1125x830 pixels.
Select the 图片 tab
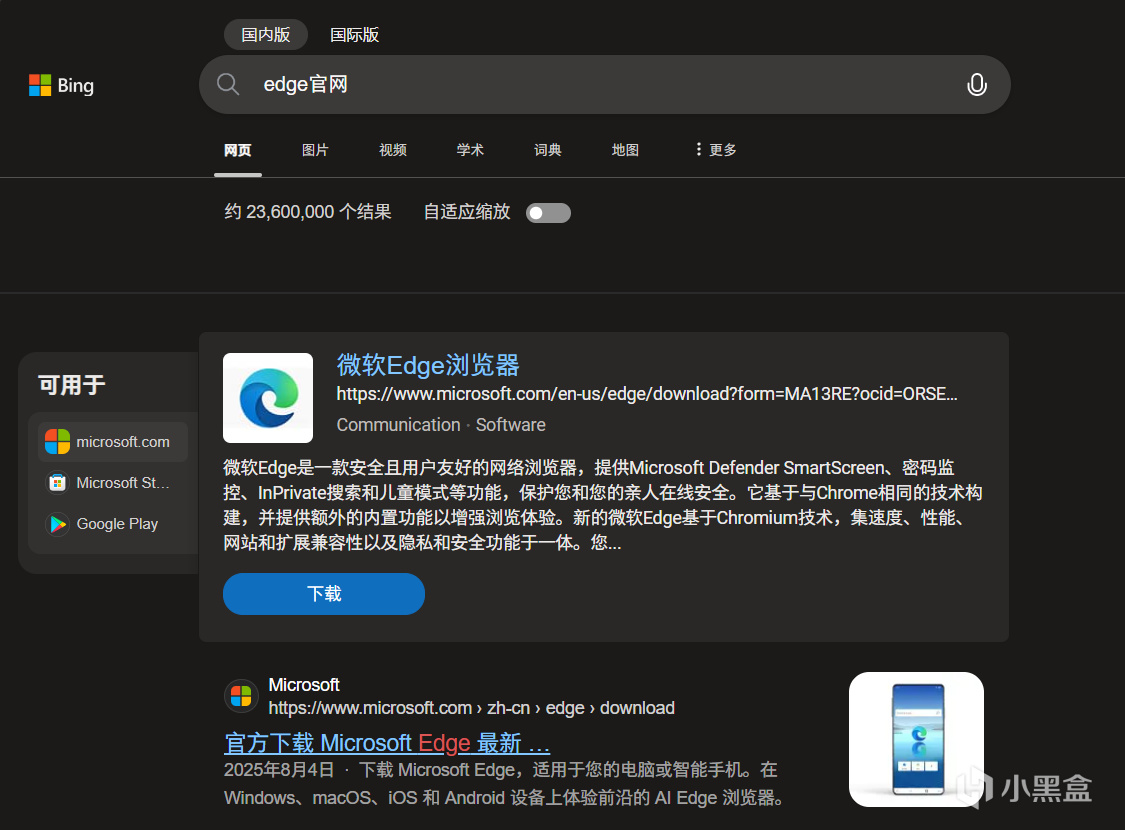[315, 150]
